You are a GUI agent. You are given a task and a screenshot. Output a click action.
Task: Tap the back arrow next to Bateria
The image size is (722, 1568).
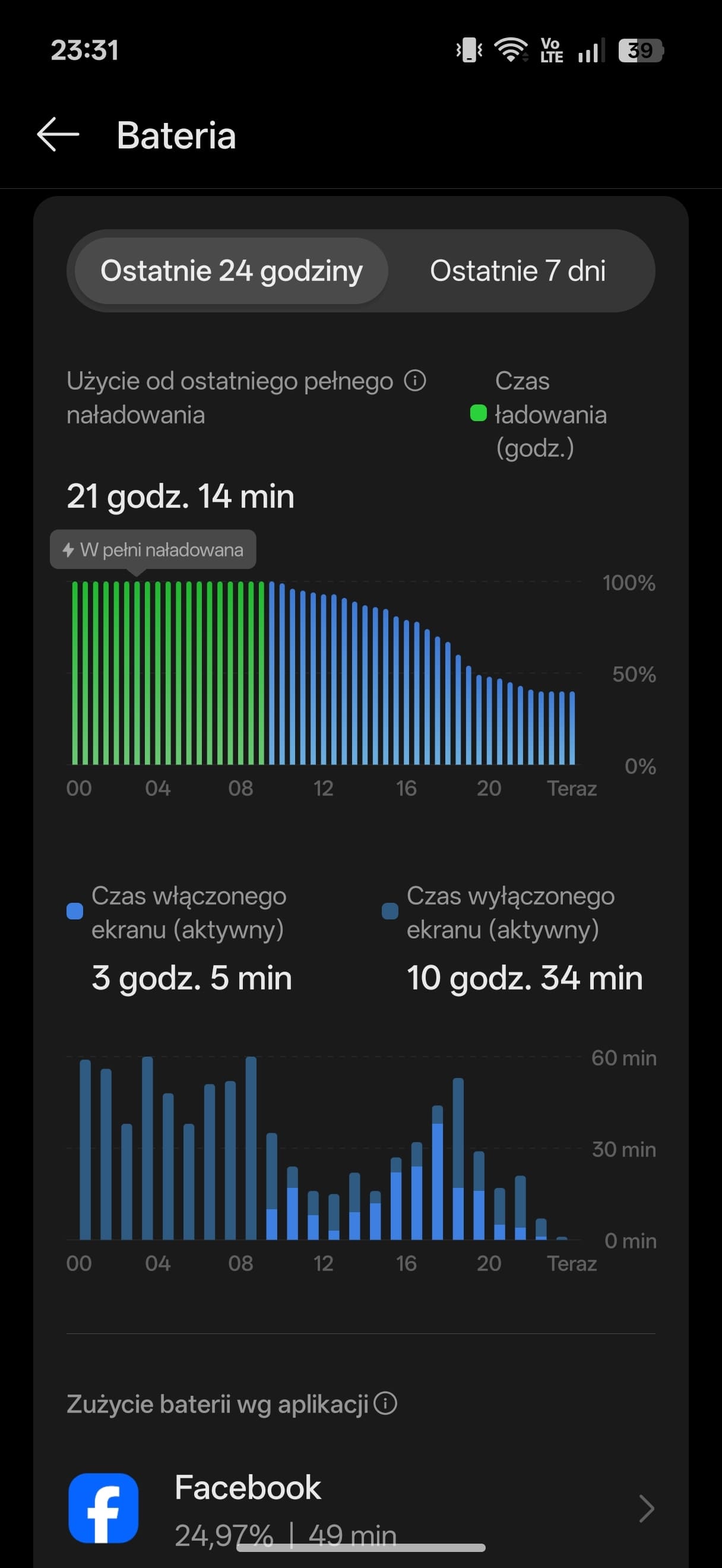click(58, 134)
